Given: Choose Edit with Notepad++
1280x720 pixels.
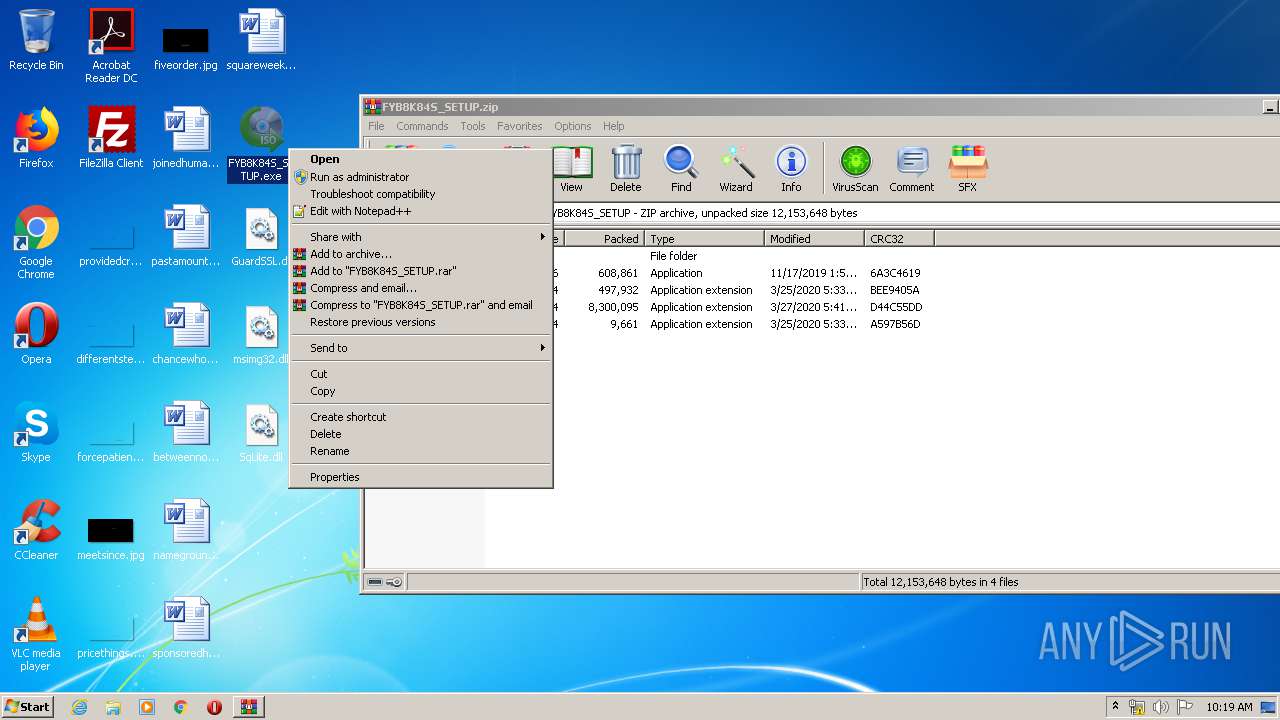Looking at the screenshot, I should (420, 211).
